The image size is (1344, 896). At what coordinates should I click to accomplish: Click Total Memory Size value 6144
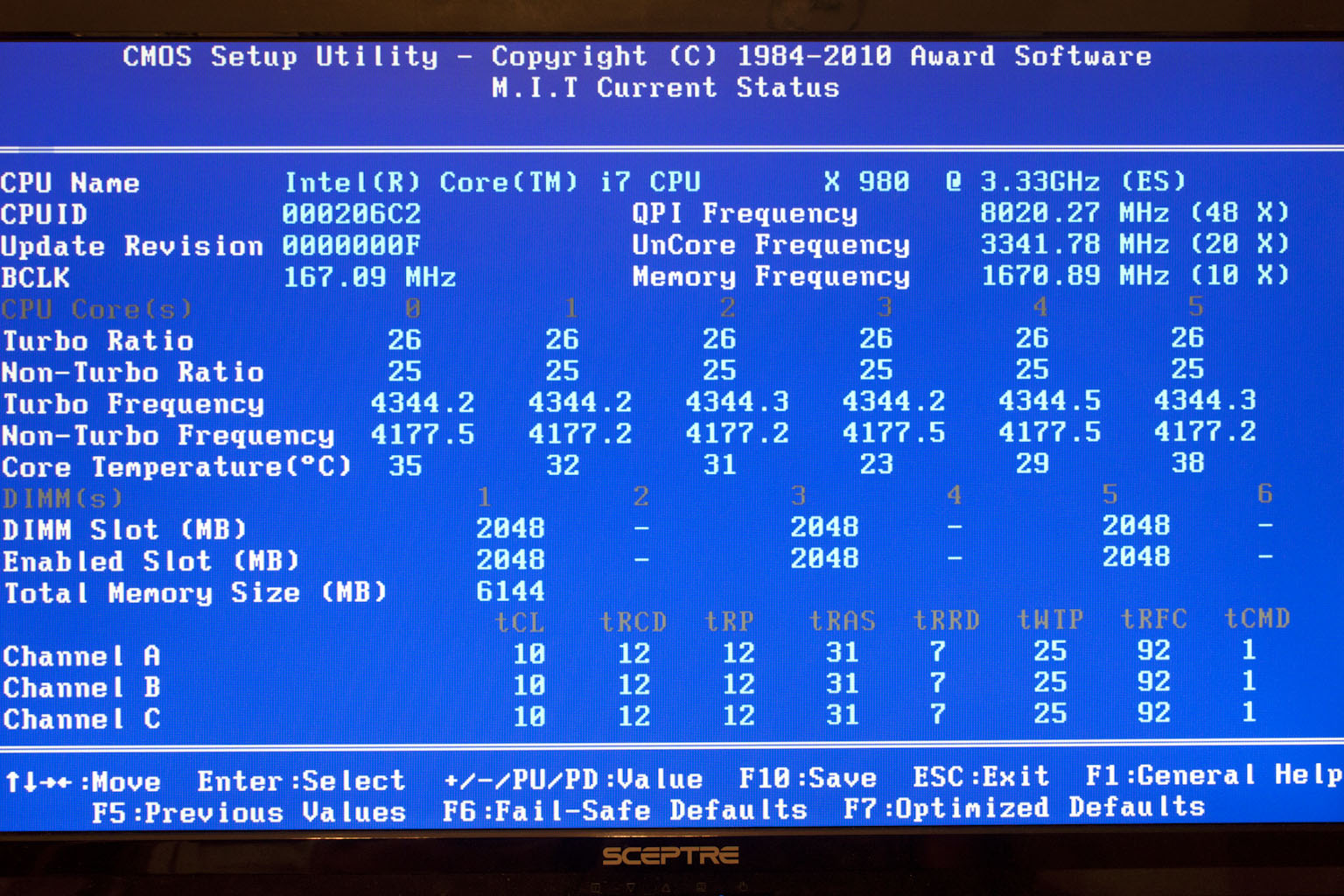pyautogui.click(x=510, y=591)
